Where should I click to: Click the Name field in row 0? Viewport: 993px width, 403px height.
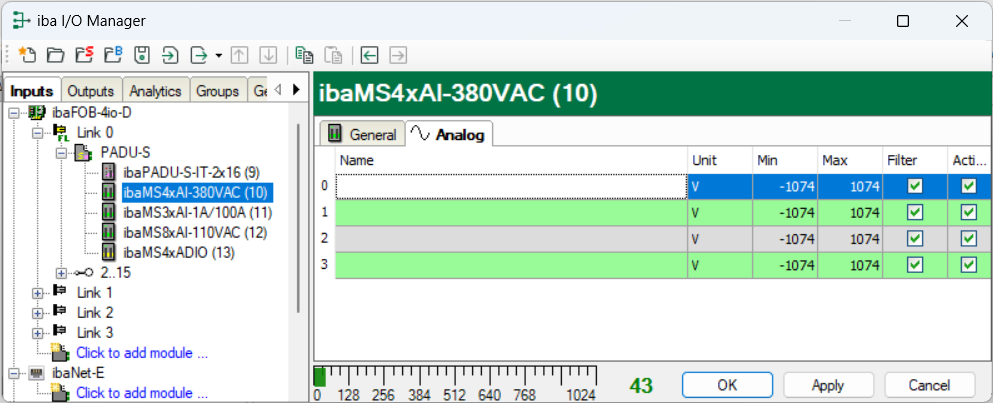(512, 186)
